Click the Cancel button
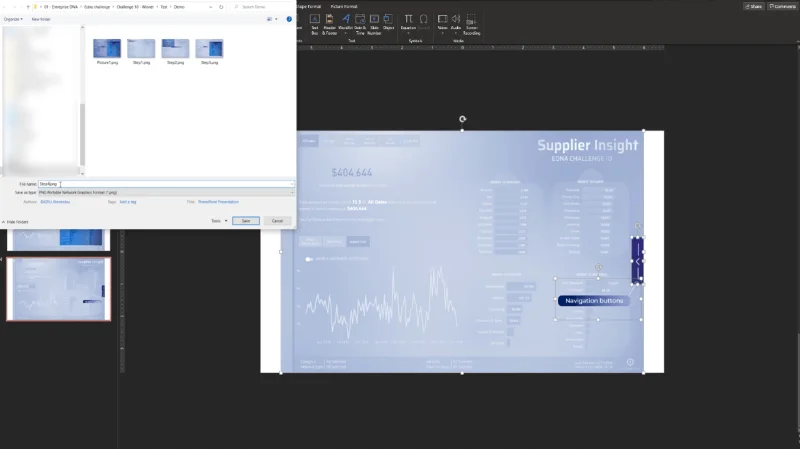Screen dimensions: 800x449 [x=277, y=221]
